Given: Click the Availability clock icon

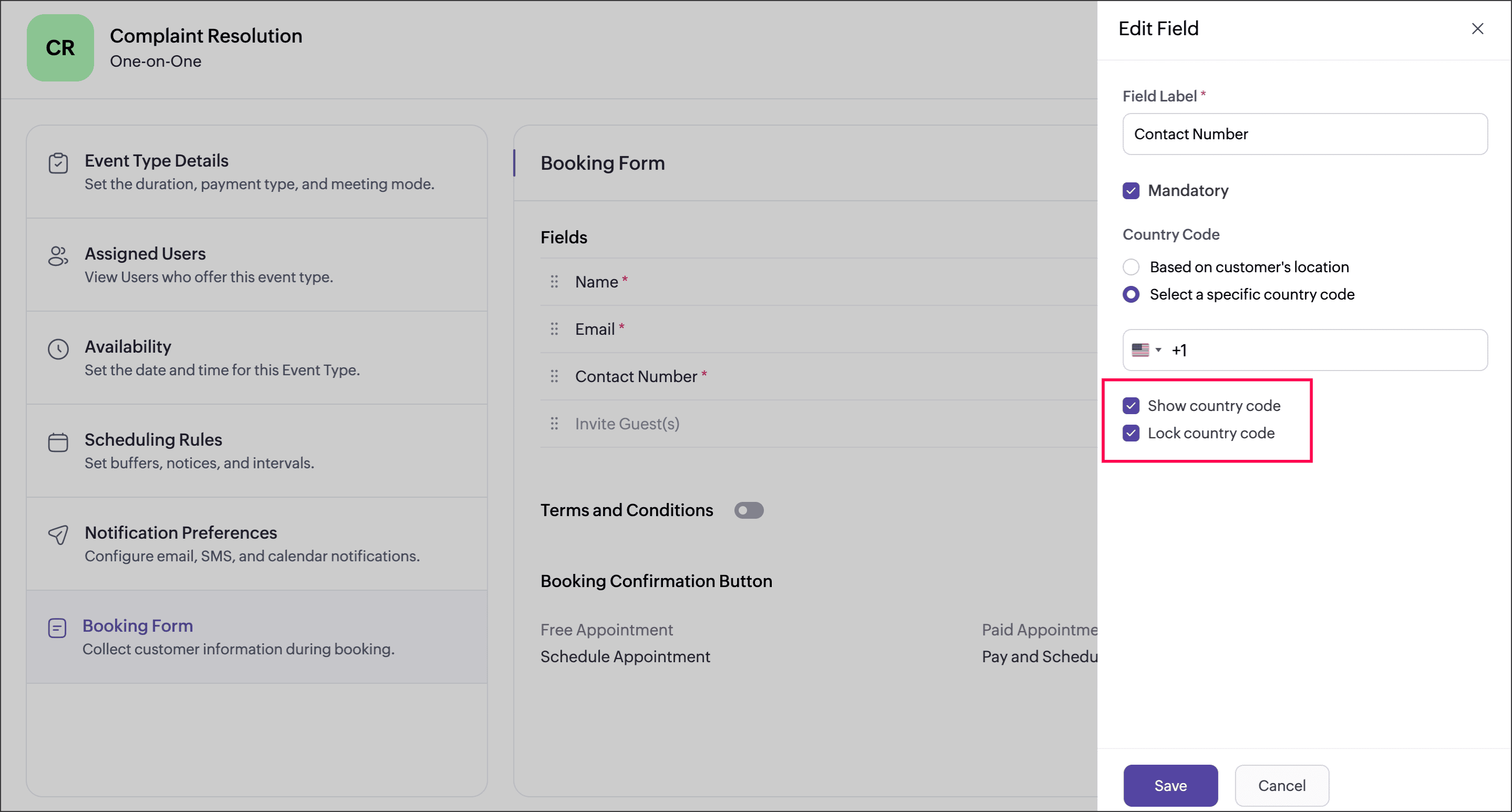Looking at the screenshot, I should (58, 349).
